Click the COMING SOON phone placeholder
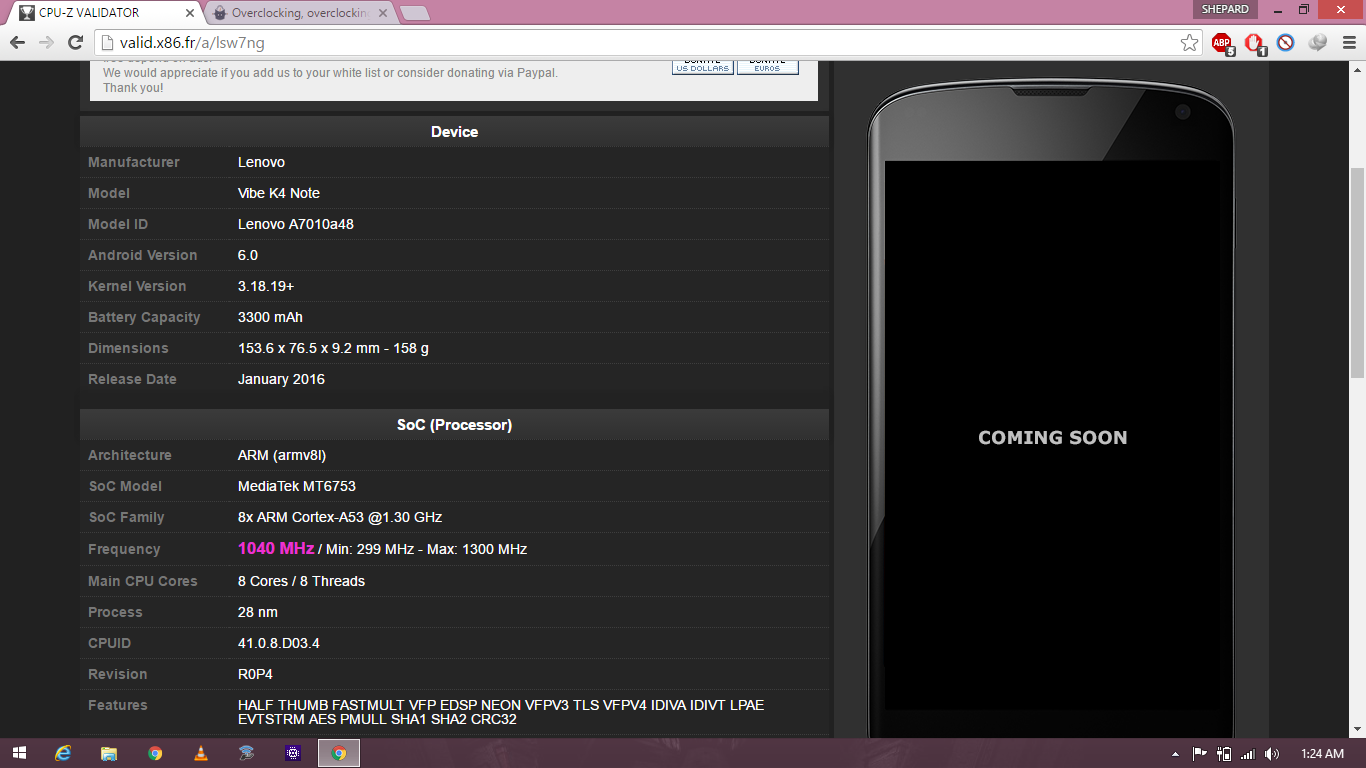This screenshot has width=1366, height=768. [x=1052, y=437]
